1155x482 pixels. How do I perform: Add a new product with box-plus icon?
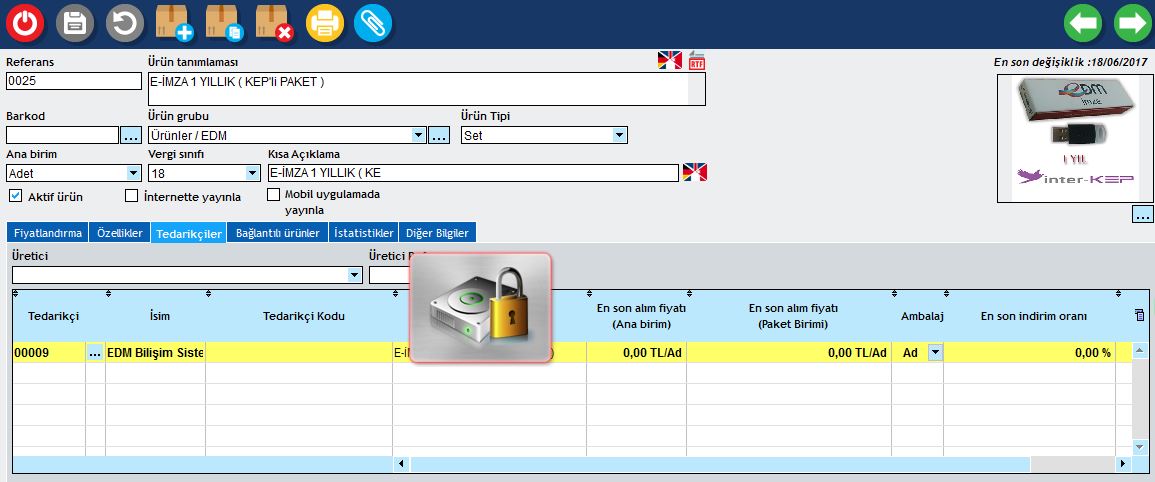click(174, 23)
